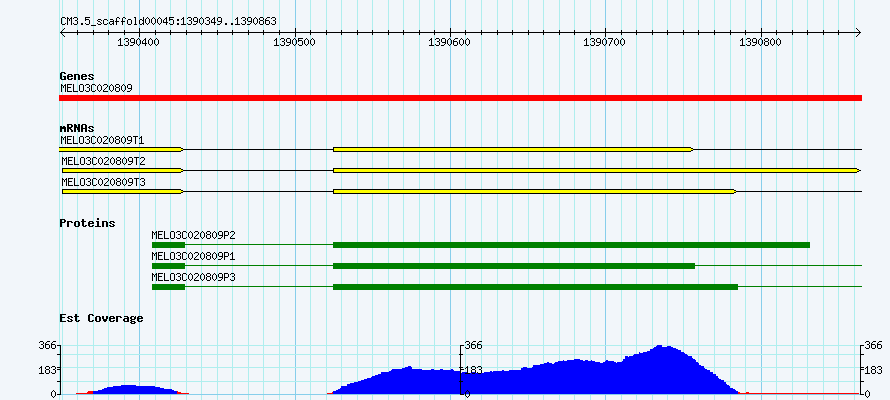
Task: Click the long second exon of MEL03C020809T2
Action: point(597,170)
